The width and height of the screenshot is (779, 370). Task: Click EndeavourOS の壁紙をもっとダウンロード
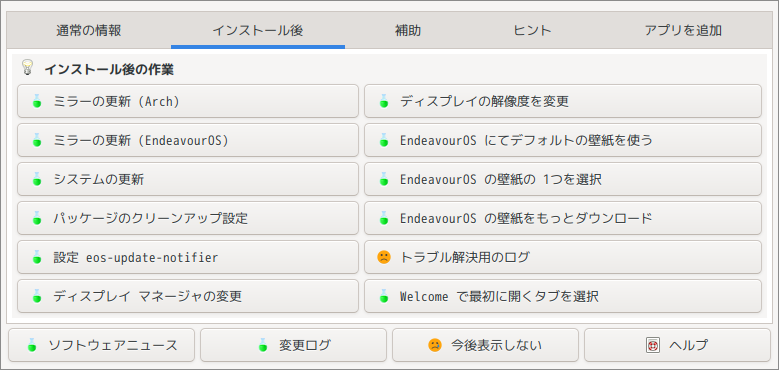pos(563,218)
